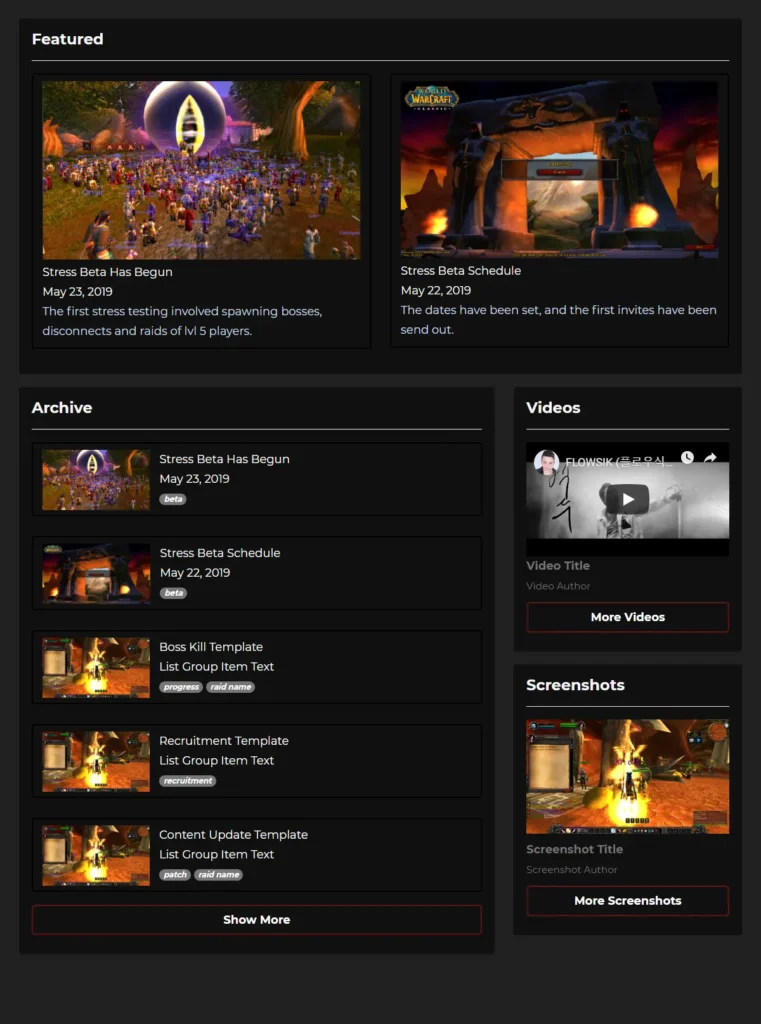Click the Video Title text

[x=558, y=566]
